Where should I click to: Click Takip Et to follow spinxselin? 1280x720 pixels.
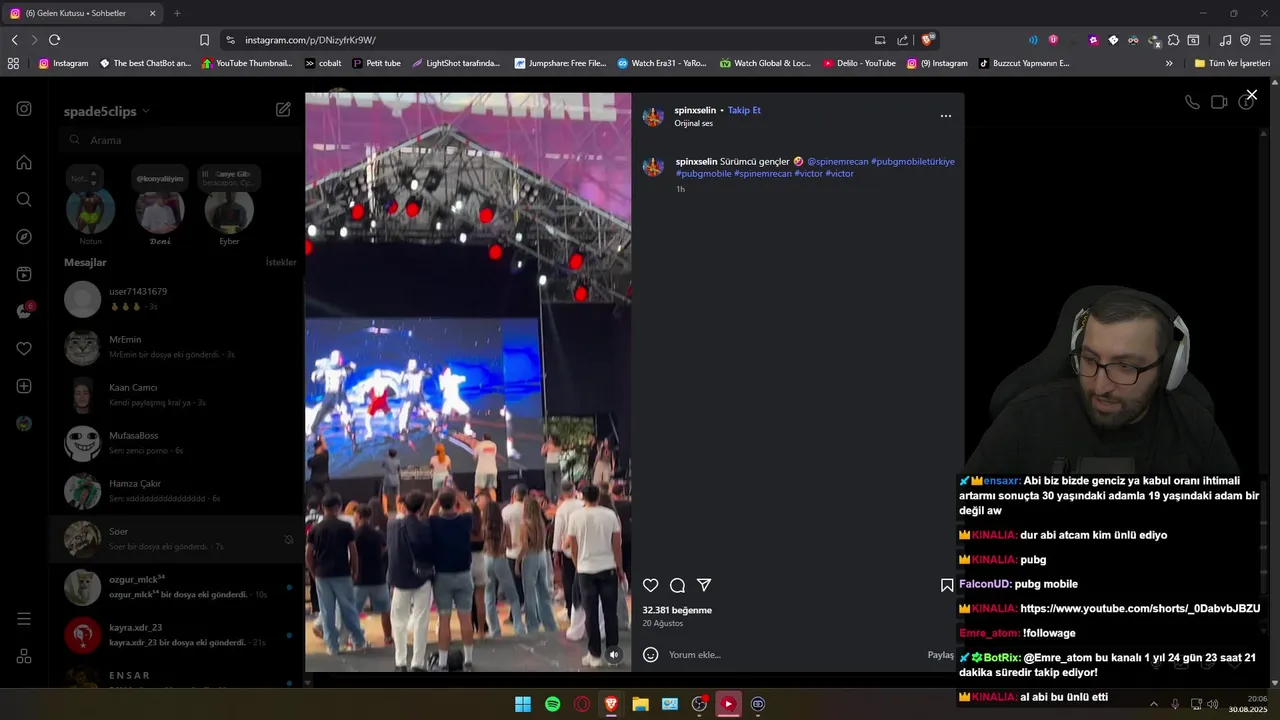(744, 110)
